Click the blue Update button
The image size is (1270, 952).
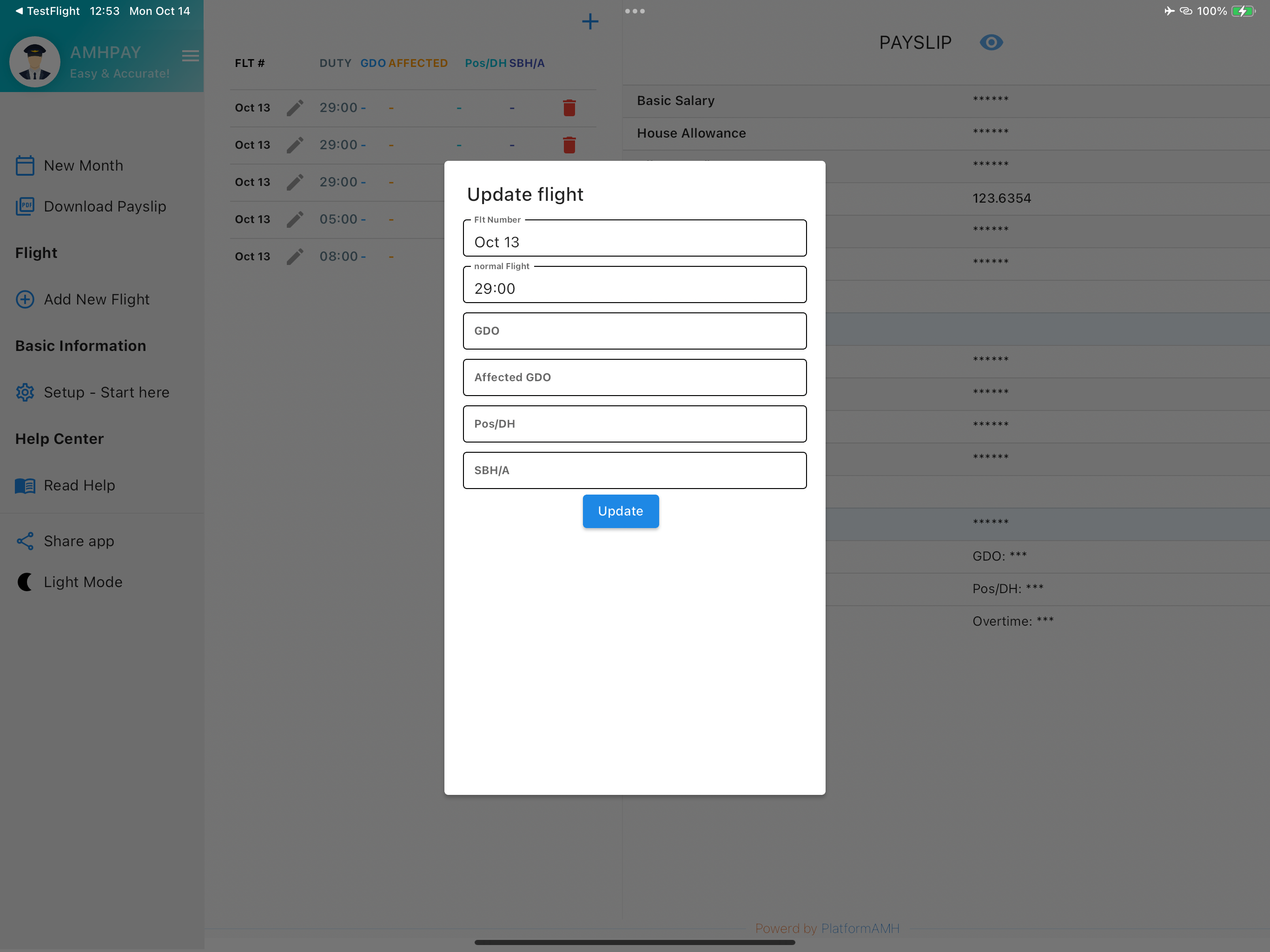point(620,510)
